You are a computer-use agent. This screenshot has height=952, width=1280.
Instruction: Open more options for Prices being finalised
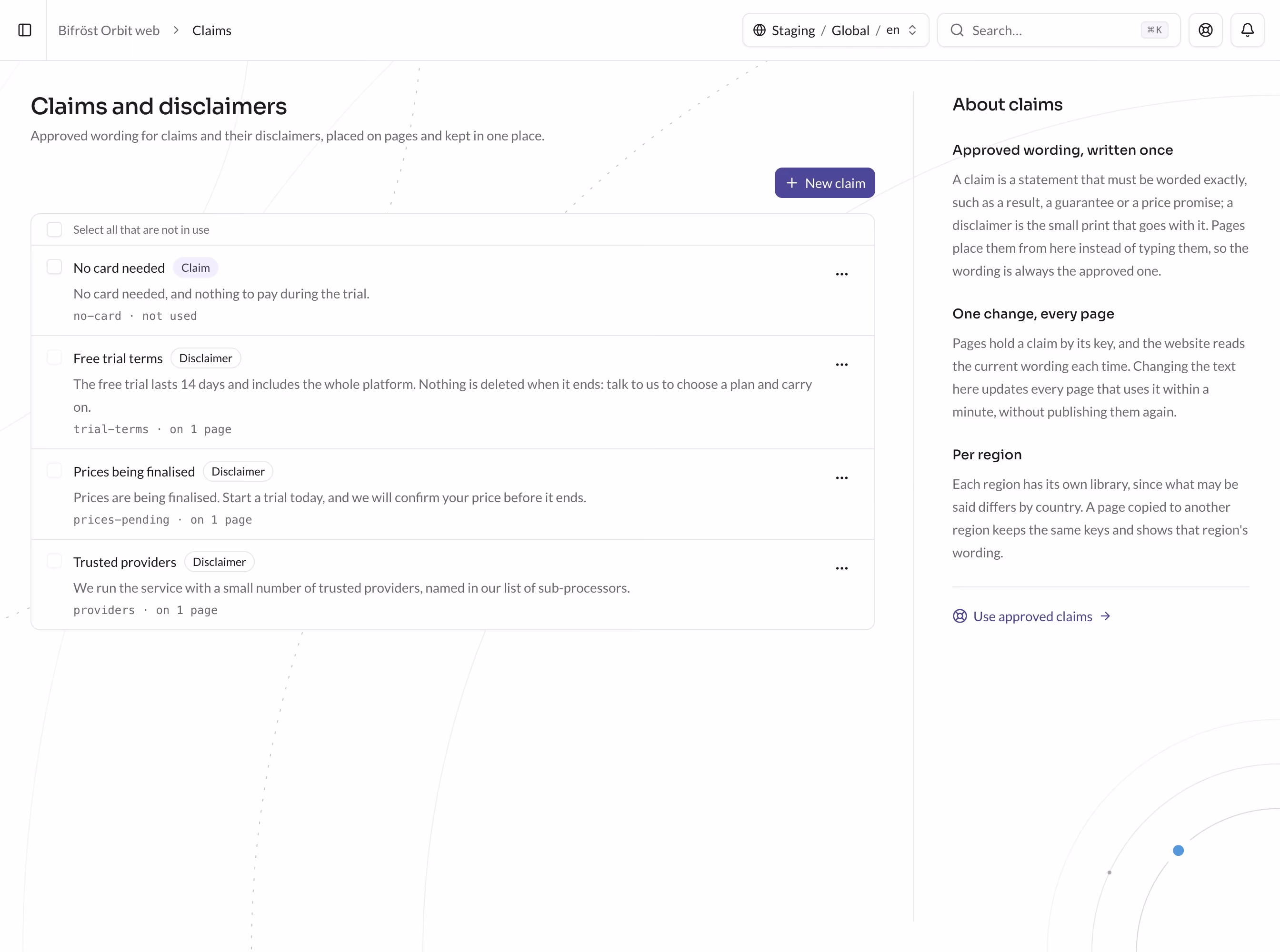(x=842, y=478)
